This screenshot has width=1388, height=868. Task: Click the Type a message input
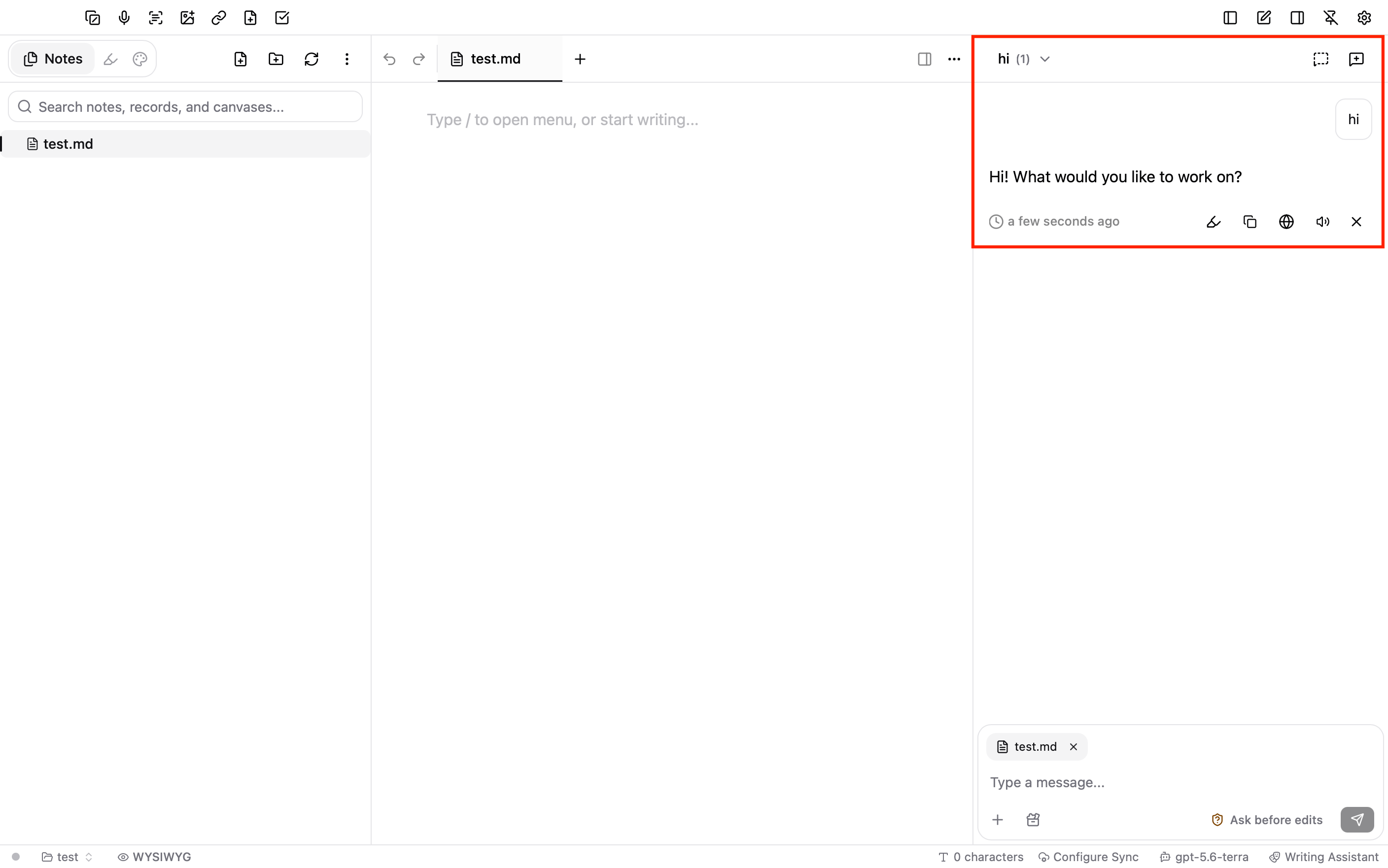coord(1180,782)
